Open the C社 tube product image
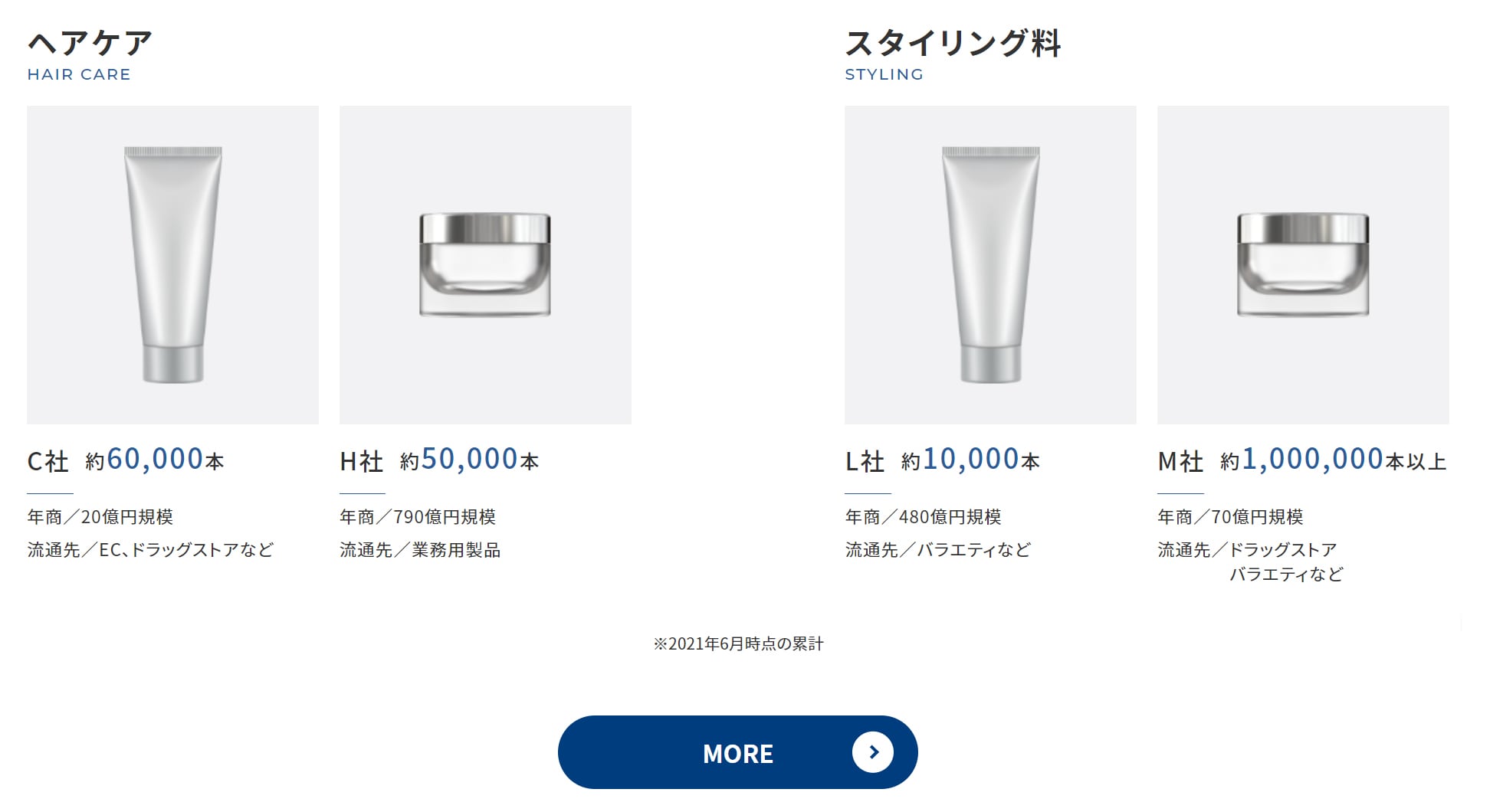This screenshot has height=812, width=1503. click(x=172, y=265)
